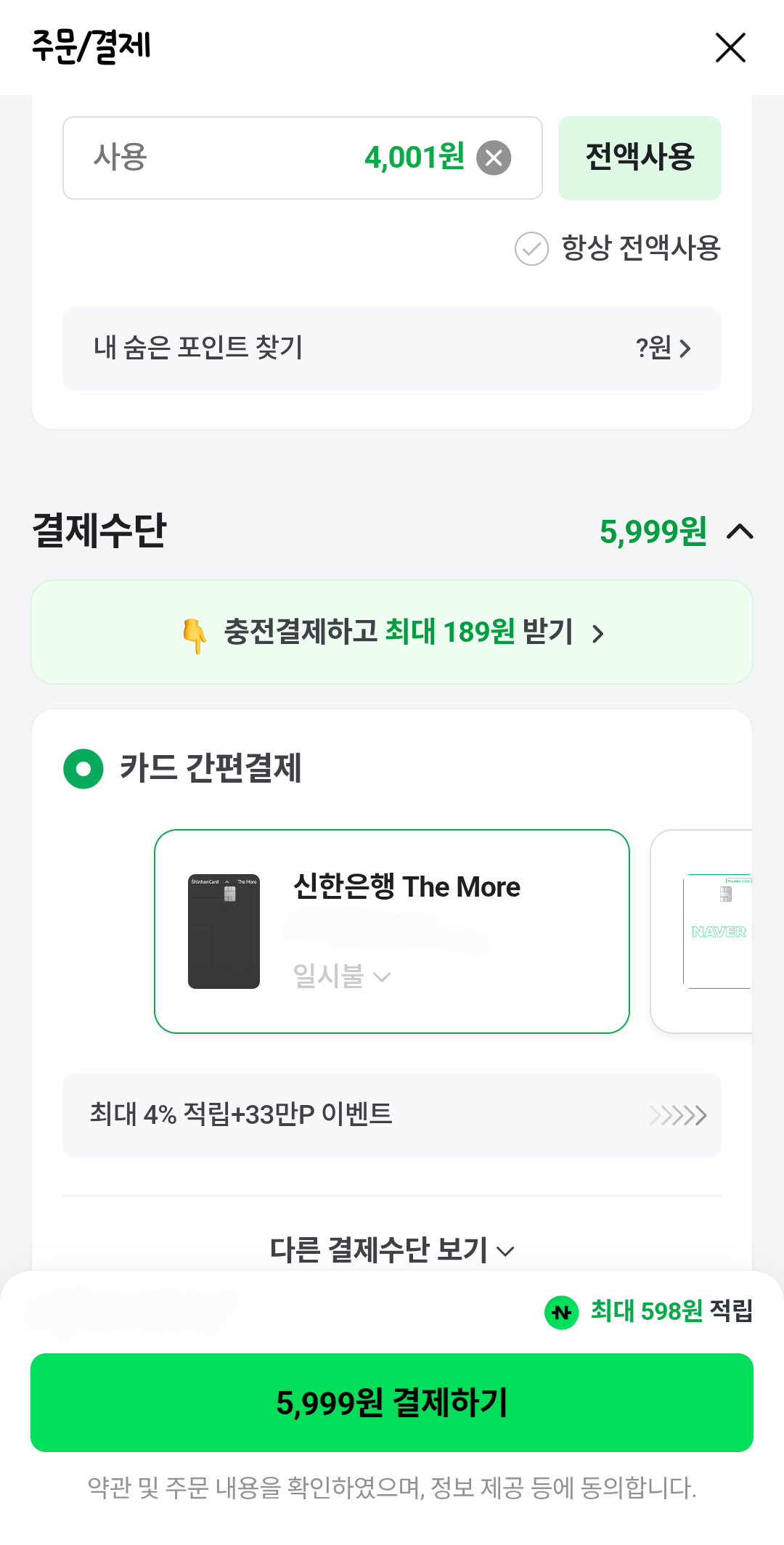
Task: Select the white NAVER card
Action: [x=717, y=931]
